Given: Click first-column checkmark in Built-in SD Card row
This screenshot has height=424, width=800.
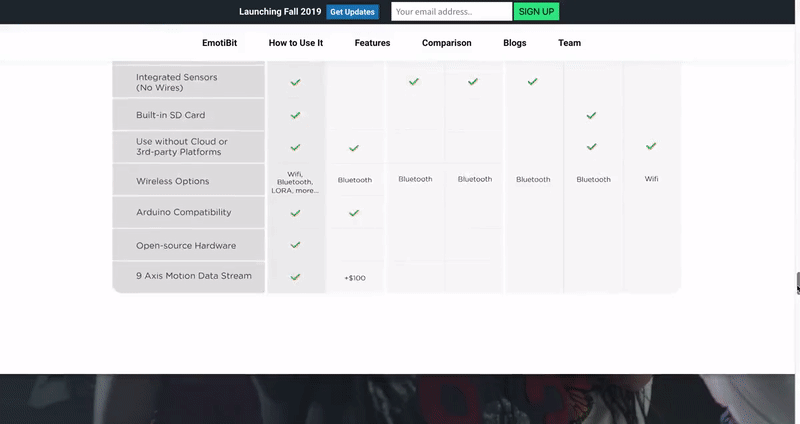Looking at the screenshot, I should (x=295, y=115).
